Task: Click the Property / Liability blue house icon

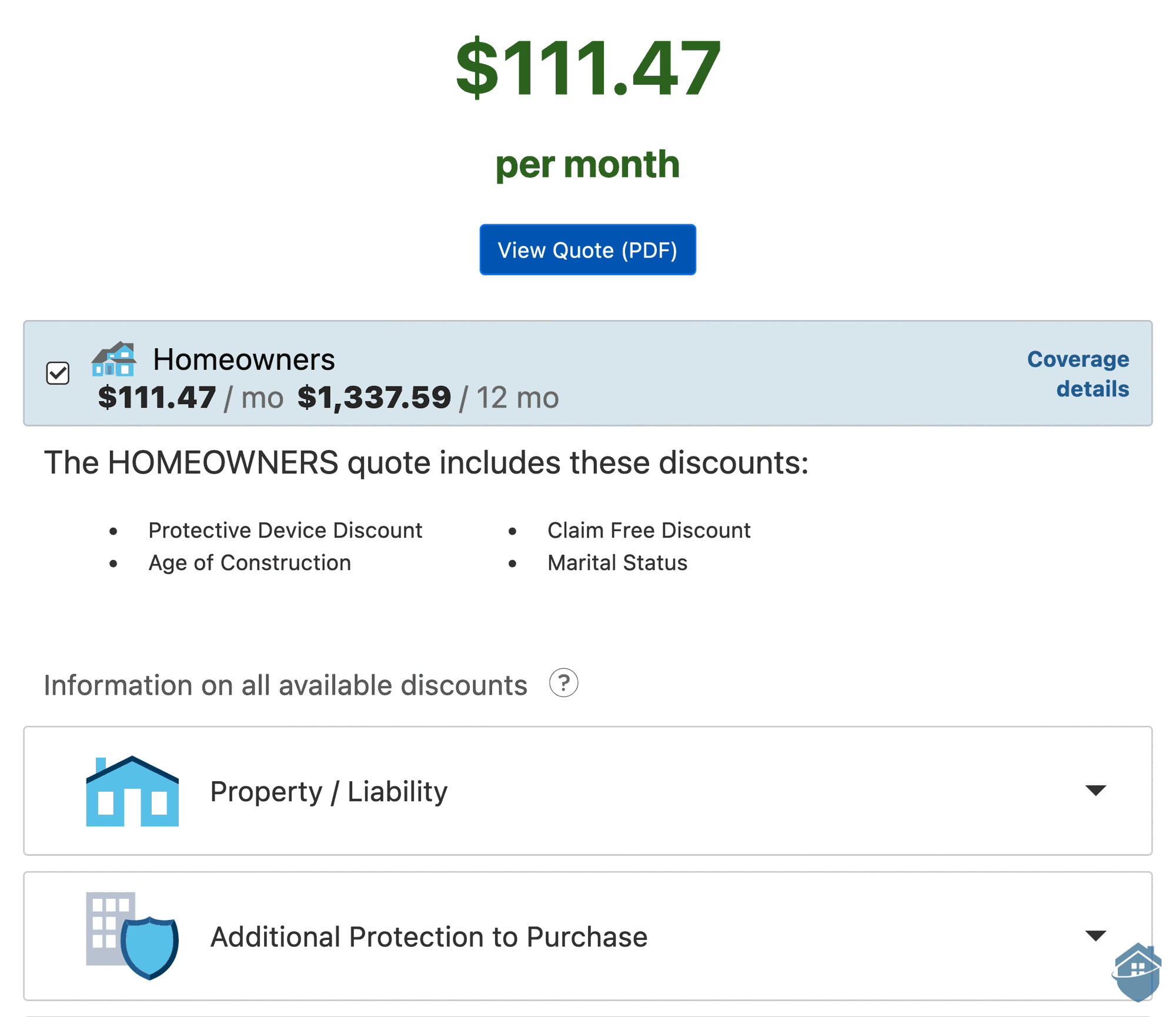Action: click(132, 791)
